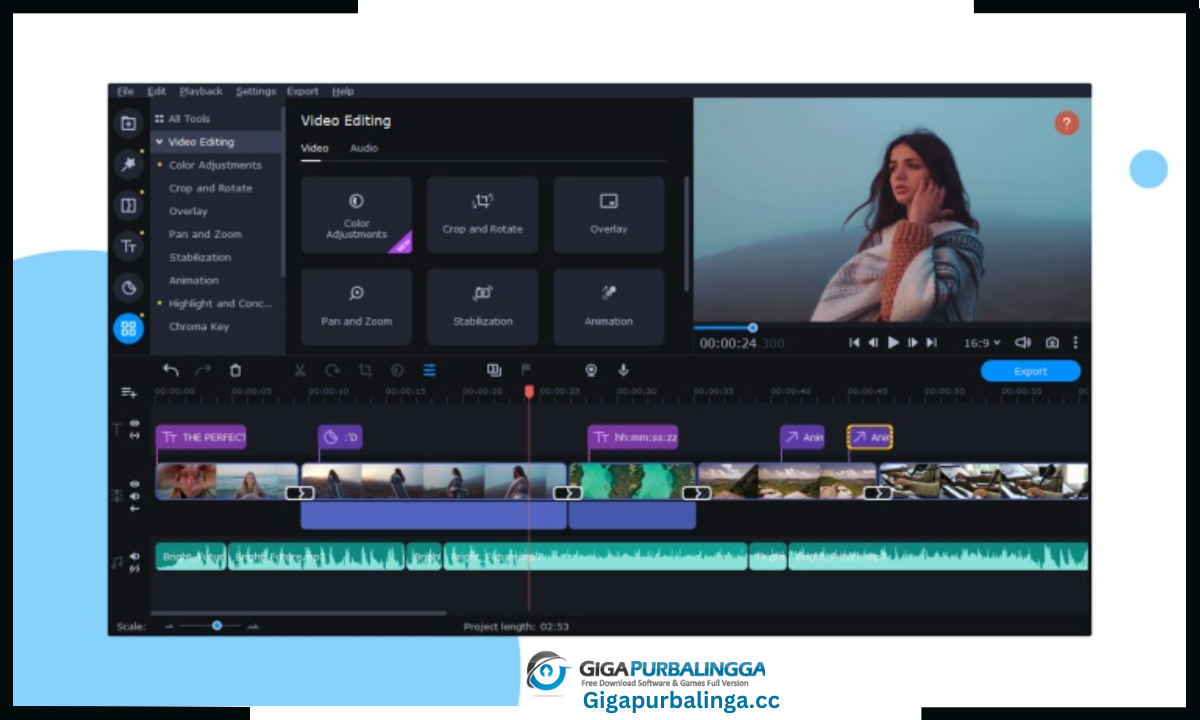The height and width of the screenshot is (720, 1200).
Task: Select Highlight and Conceal in the tools list
Action: [x=220, y=303]
